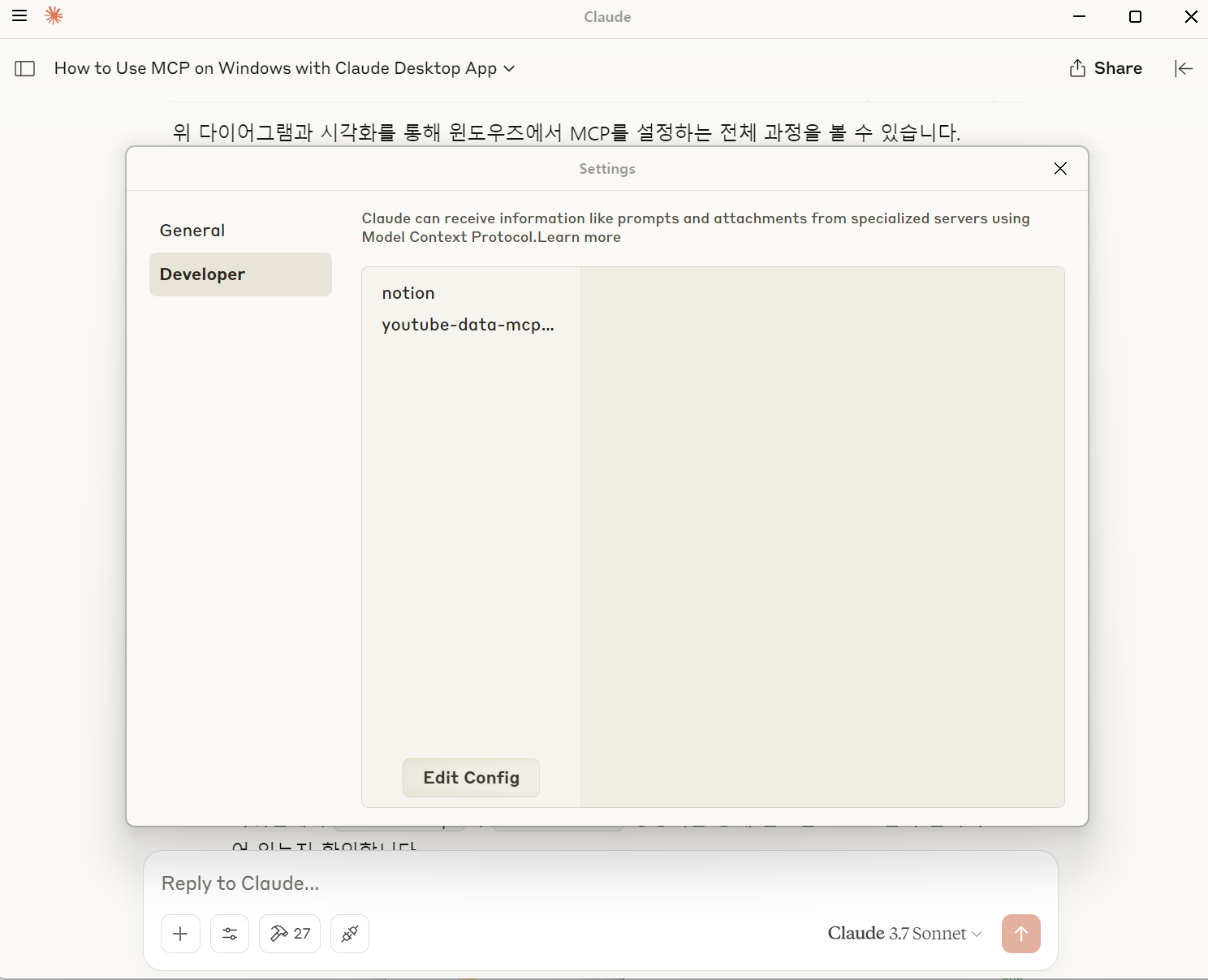Viewport: 1208px width, 980px height.
Task: Minimize the Claude window
Action: click(1079, 16)
